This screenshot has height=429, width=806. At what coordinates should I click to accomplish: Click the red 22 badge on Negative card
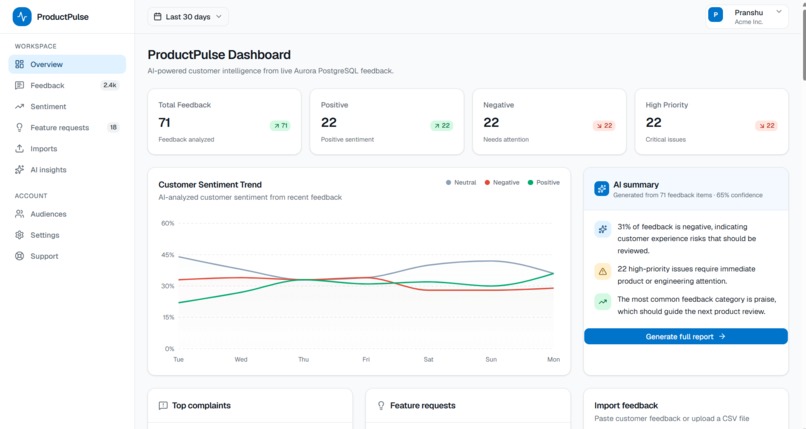tap(604, 125)
